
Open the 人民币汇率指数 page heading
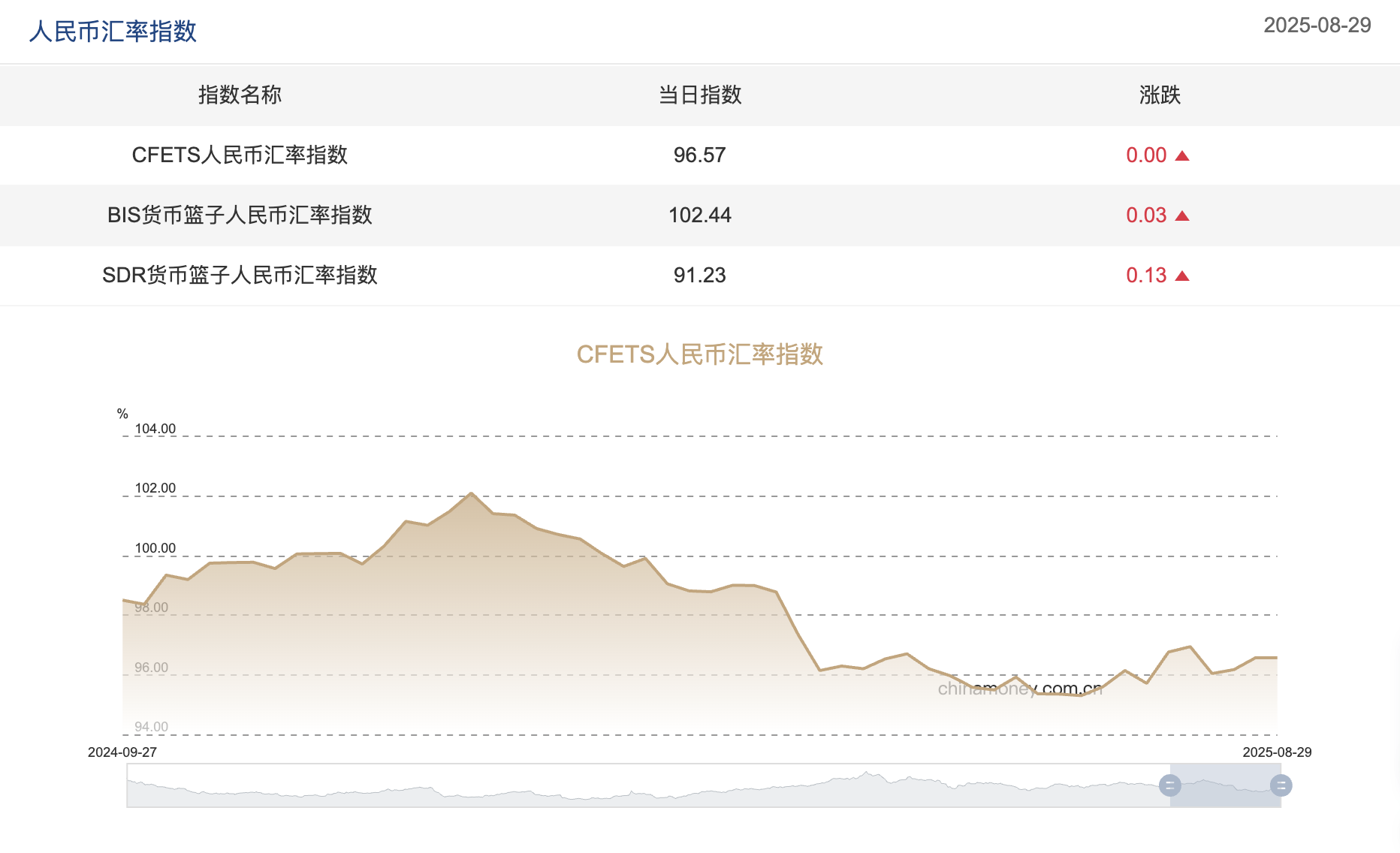[111, 32]
